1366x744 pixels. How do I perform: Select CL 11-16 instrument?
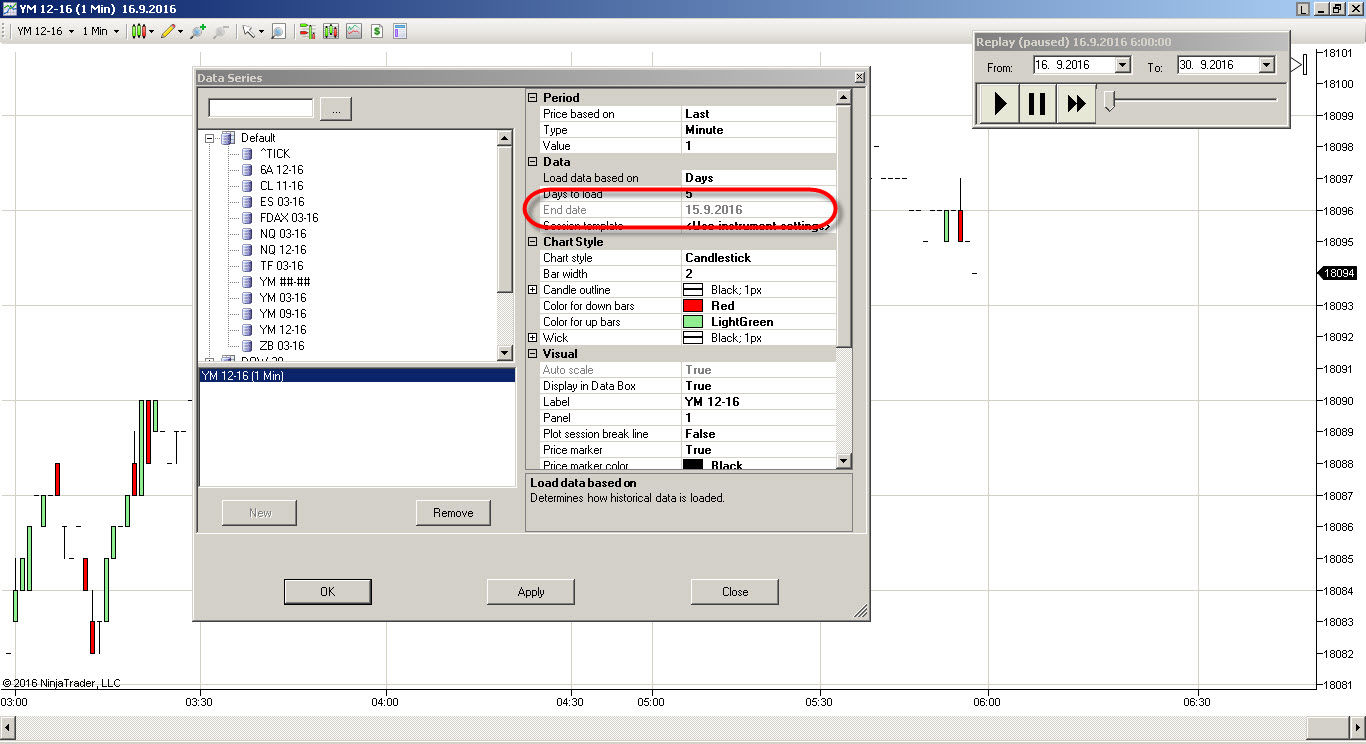tap(281, 186)
